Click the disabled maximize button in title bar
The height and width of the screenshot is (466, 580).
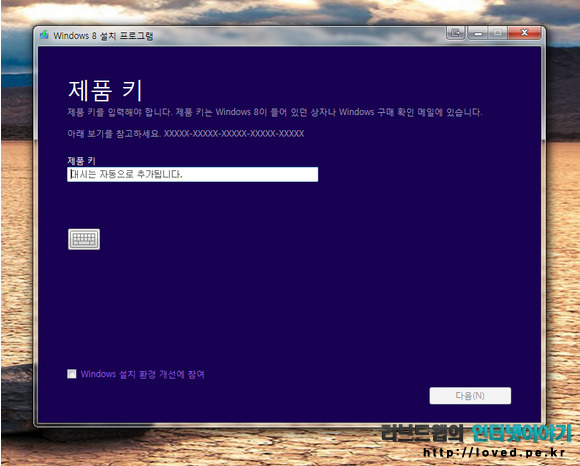point(498,33)
